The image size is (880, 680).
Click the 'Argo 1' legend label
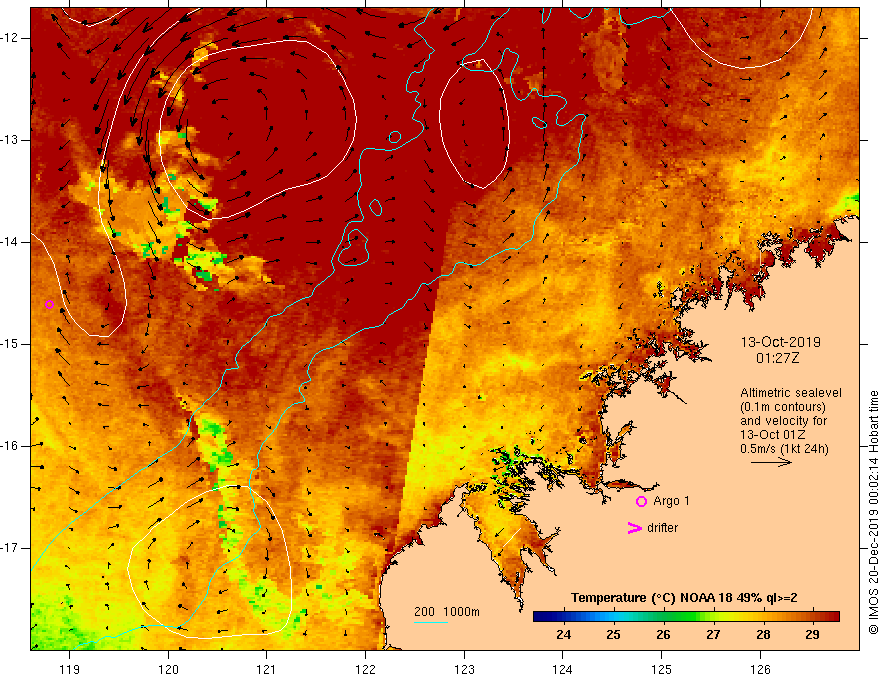click(x=671, y=501)
